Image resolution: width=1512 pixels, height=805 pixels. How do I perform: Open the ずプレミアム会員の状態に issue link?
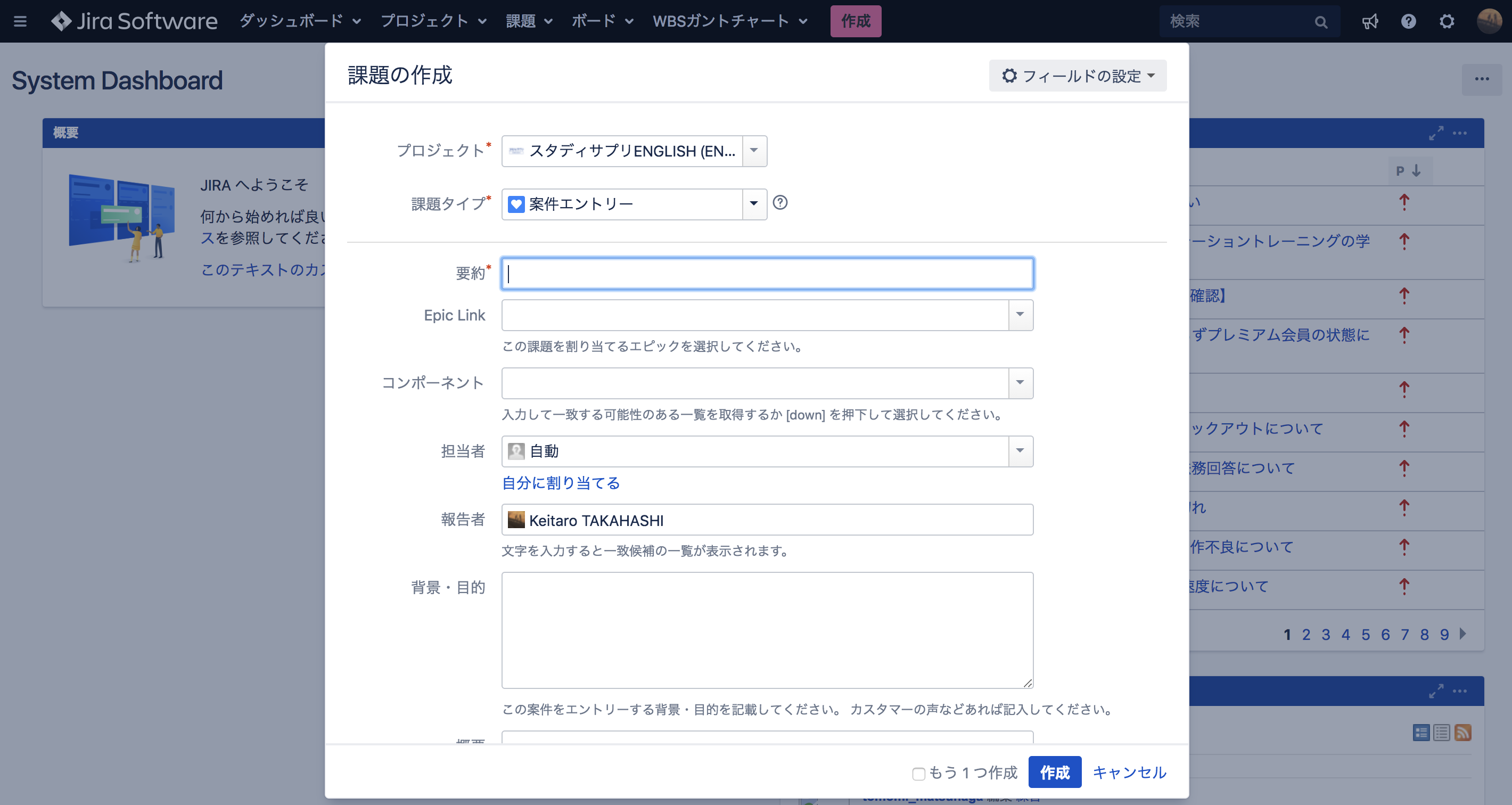coord(1279,335)
